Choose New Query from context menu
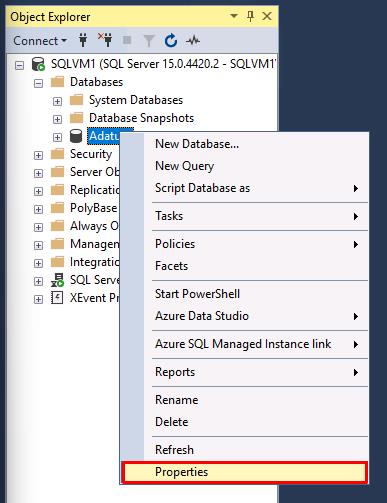 244,166
